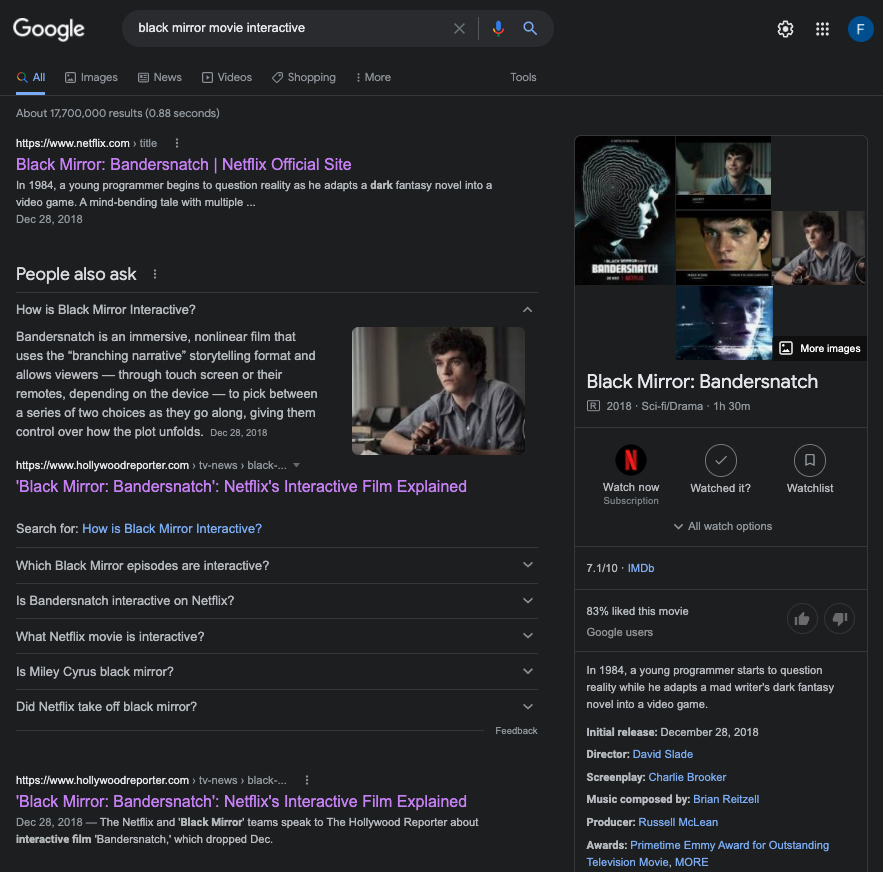Click the thumbs down dislike button
This screenshot has width=883, height=872.
[x=839, y=619]
